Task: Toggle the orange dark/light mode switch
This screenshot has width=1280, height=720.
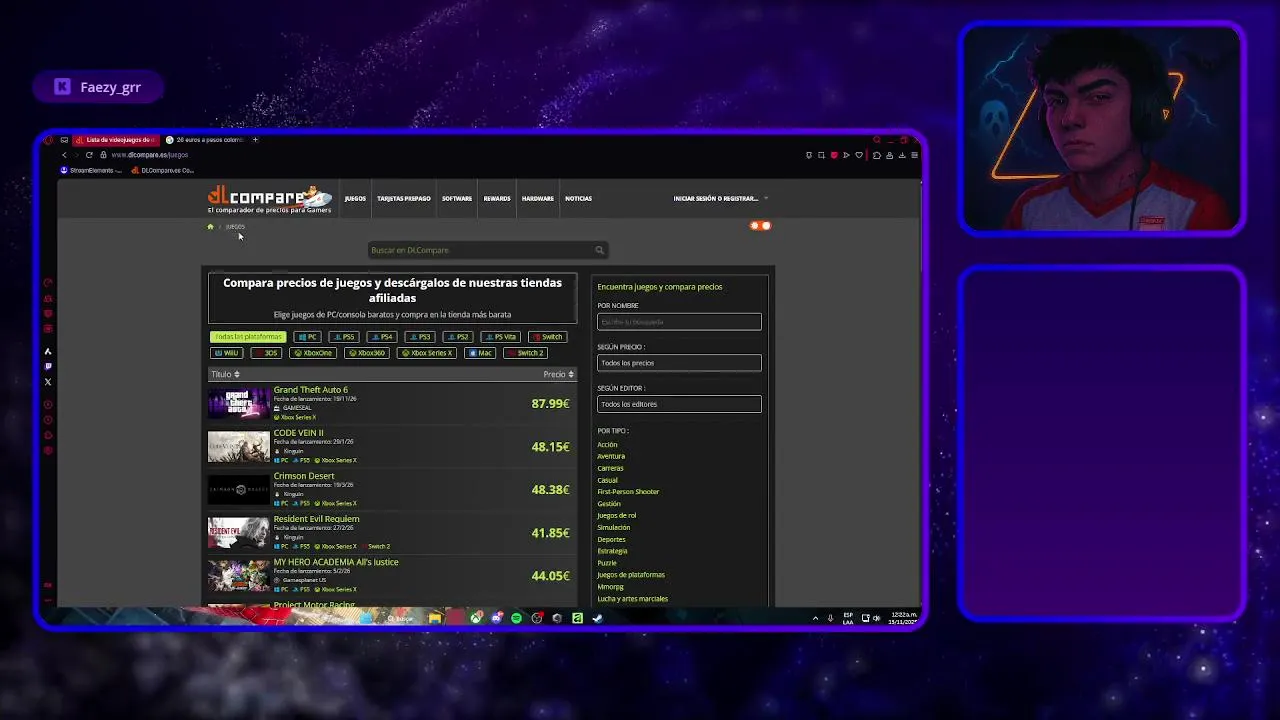Action: pyautogui.click(x=760, y=226)
